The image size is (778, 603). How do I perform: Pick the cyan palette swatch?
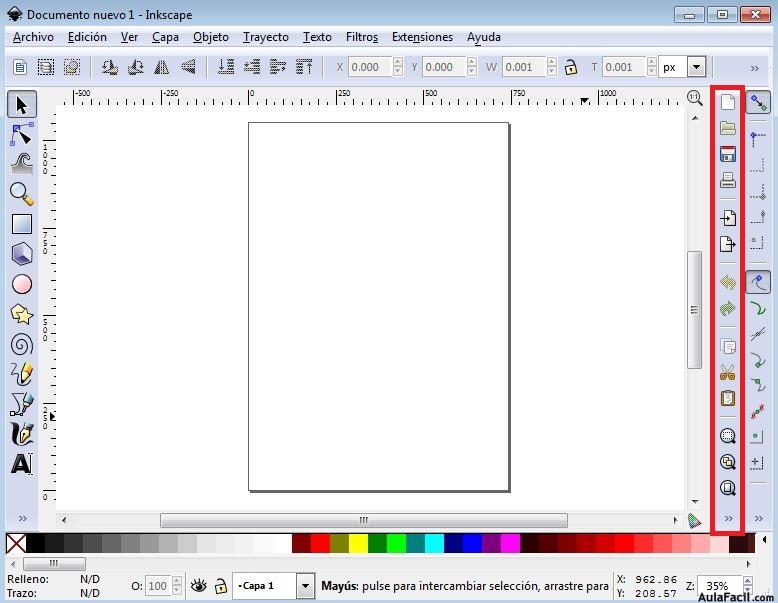tap(435, 543)
